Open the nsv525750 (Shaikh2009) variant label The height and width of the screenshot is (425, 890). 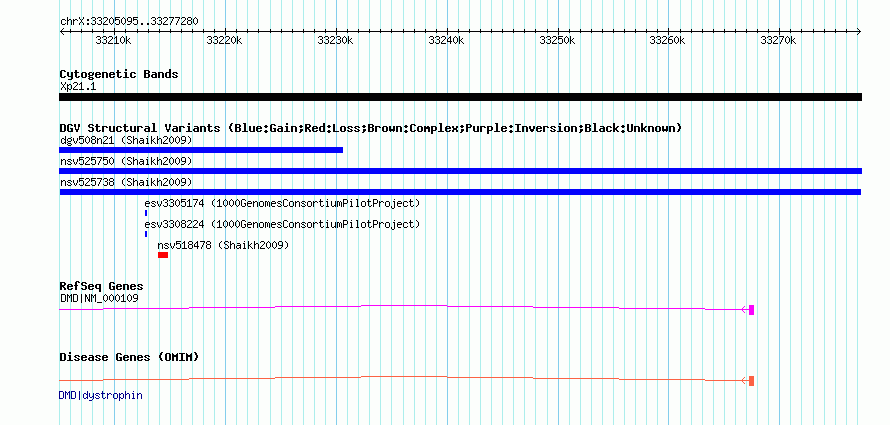pos(126,161)
